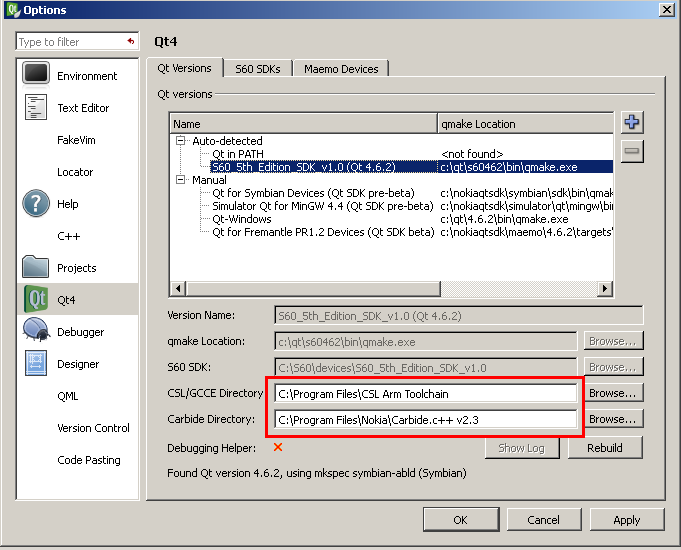Viewport: 681px width, 550px height.
Task: Select QML in the category list
Action: point(77,396)
